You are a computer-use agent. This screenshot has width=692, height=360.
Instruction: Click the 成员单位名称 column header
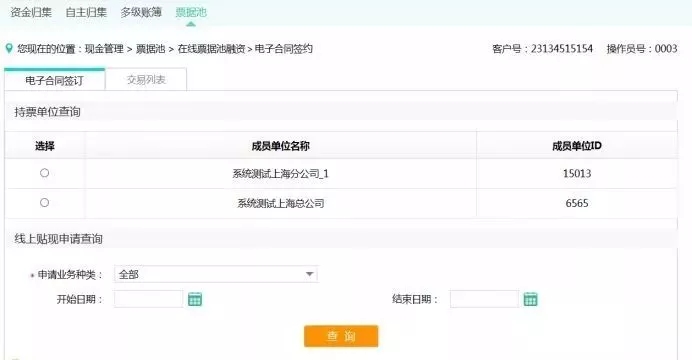[x=281, y=146]
